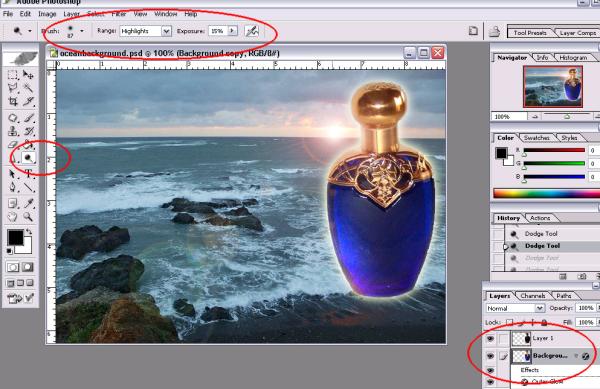Click the Exposure value field
Screen dimensions: 600x389
[x=218, y=31]
